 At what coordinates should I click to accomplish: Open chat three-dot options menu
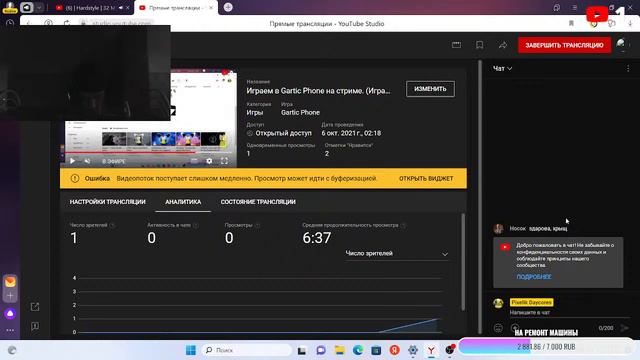[628, 69]
